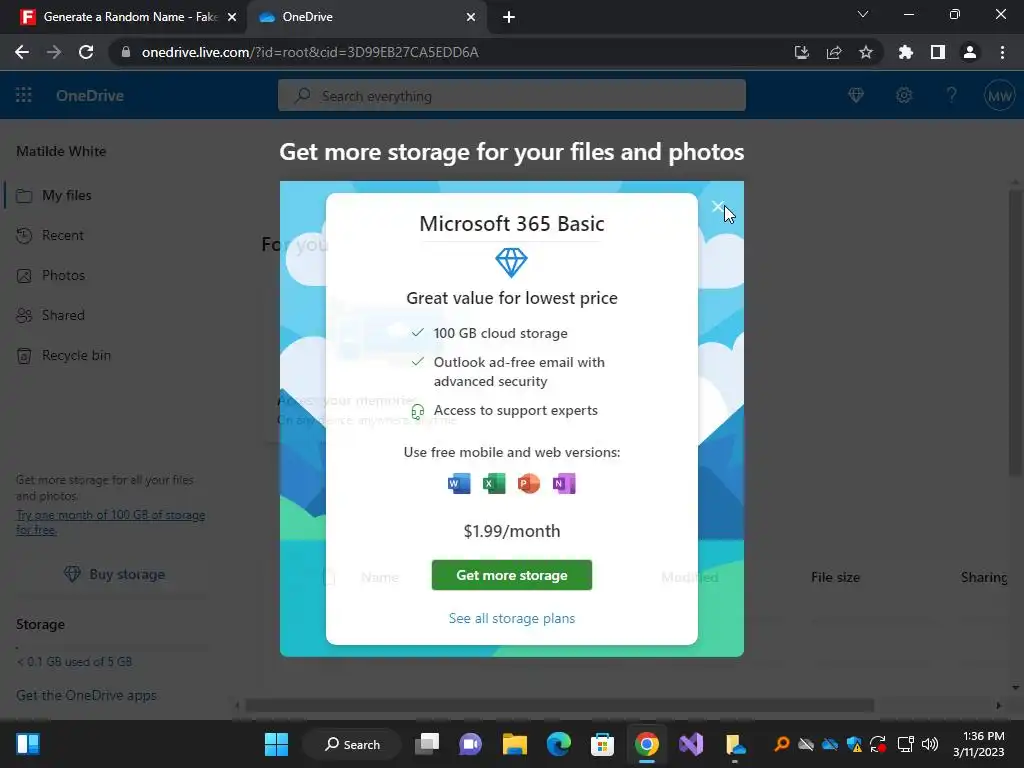Open the tab search chevron
Screen dimensions: 1024x768
863,14
